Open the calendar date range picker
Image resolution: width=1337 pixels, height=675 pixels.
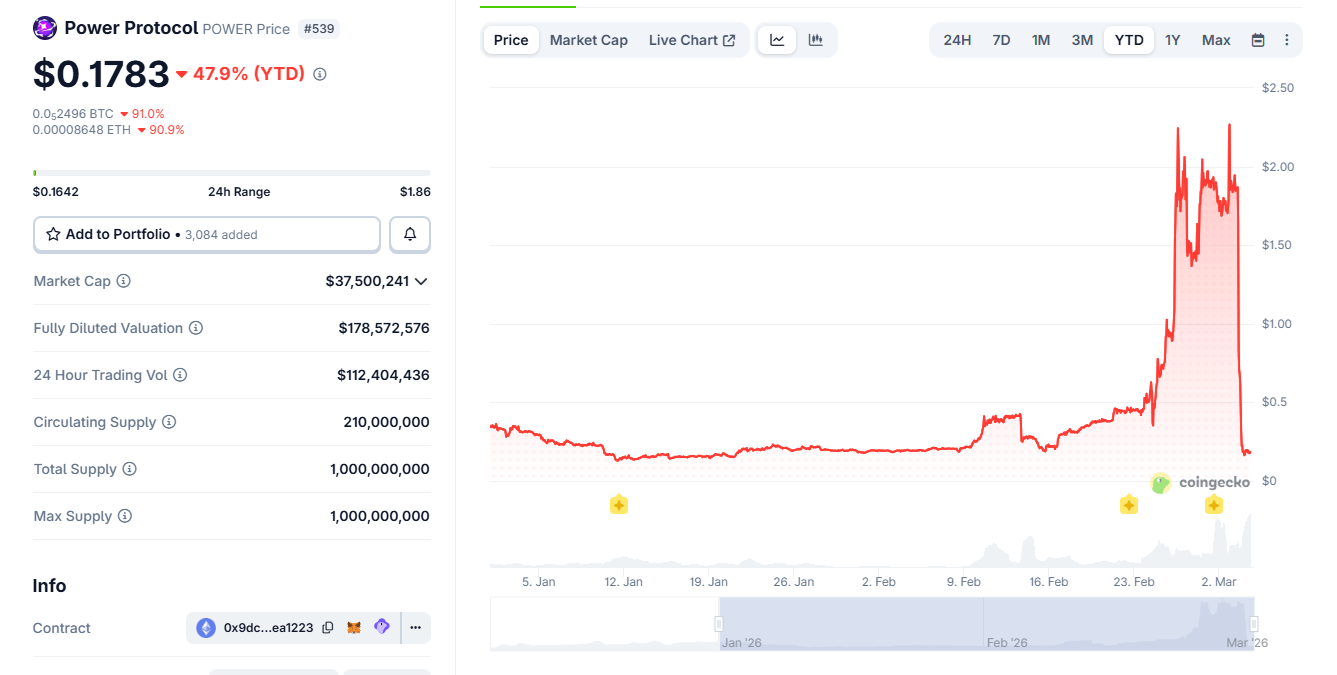[x=1258, y=40]
